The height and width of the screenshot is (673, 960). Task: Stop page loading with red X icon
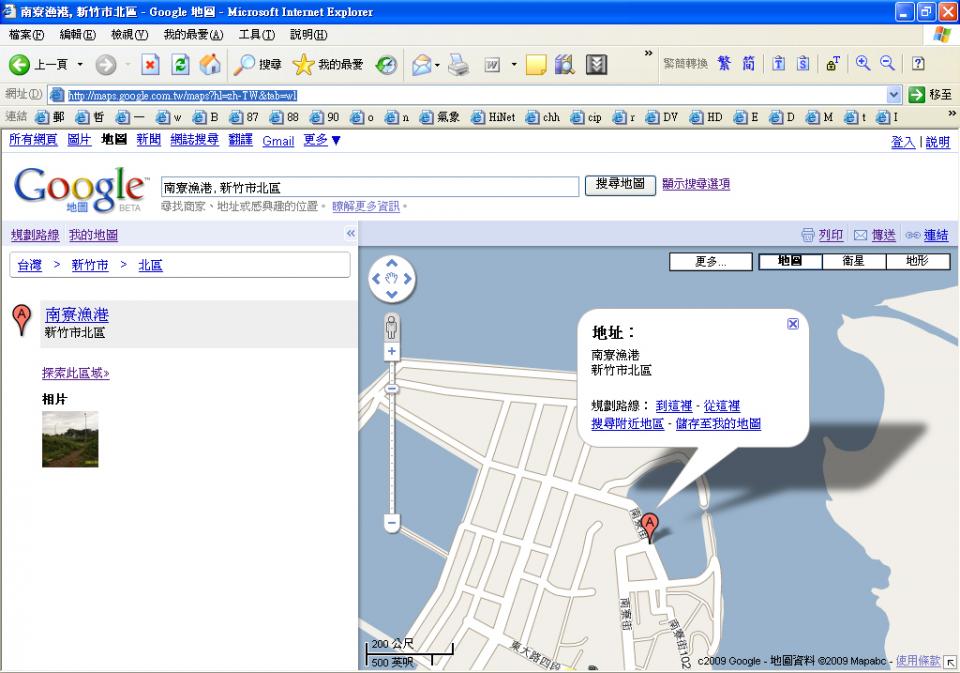click(150, 64)
